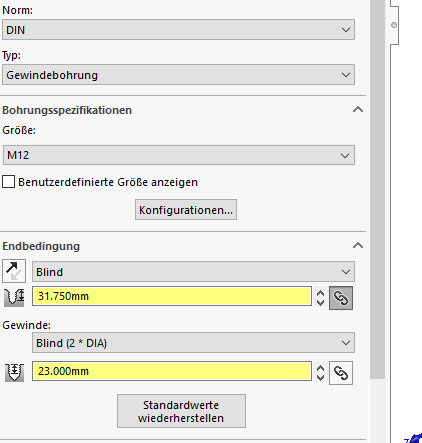Click the reverse direction arrow icon

(14, 271)
